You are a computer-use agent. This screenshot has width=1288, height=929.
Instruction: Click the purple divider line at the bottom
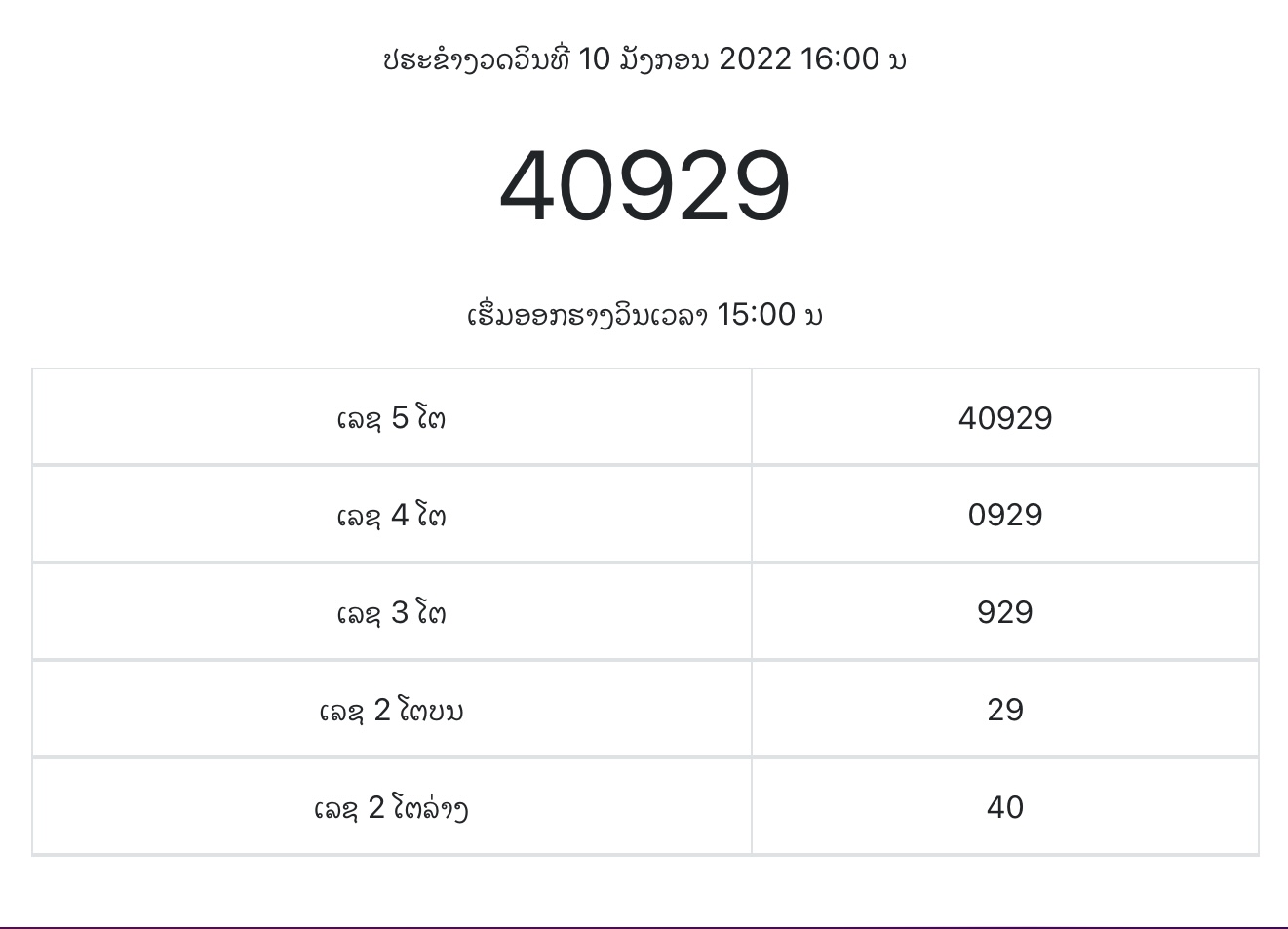(644, 927)
